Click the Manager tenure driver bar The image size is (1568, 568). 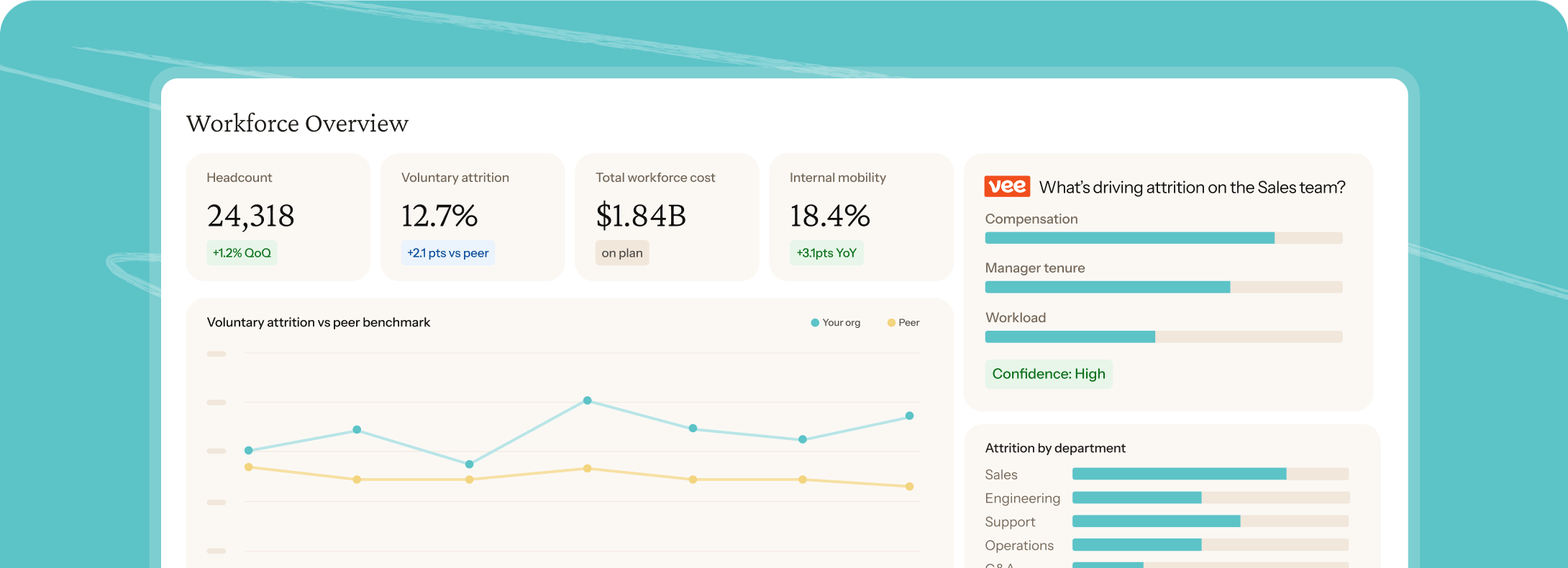(x=1164, y=287)
